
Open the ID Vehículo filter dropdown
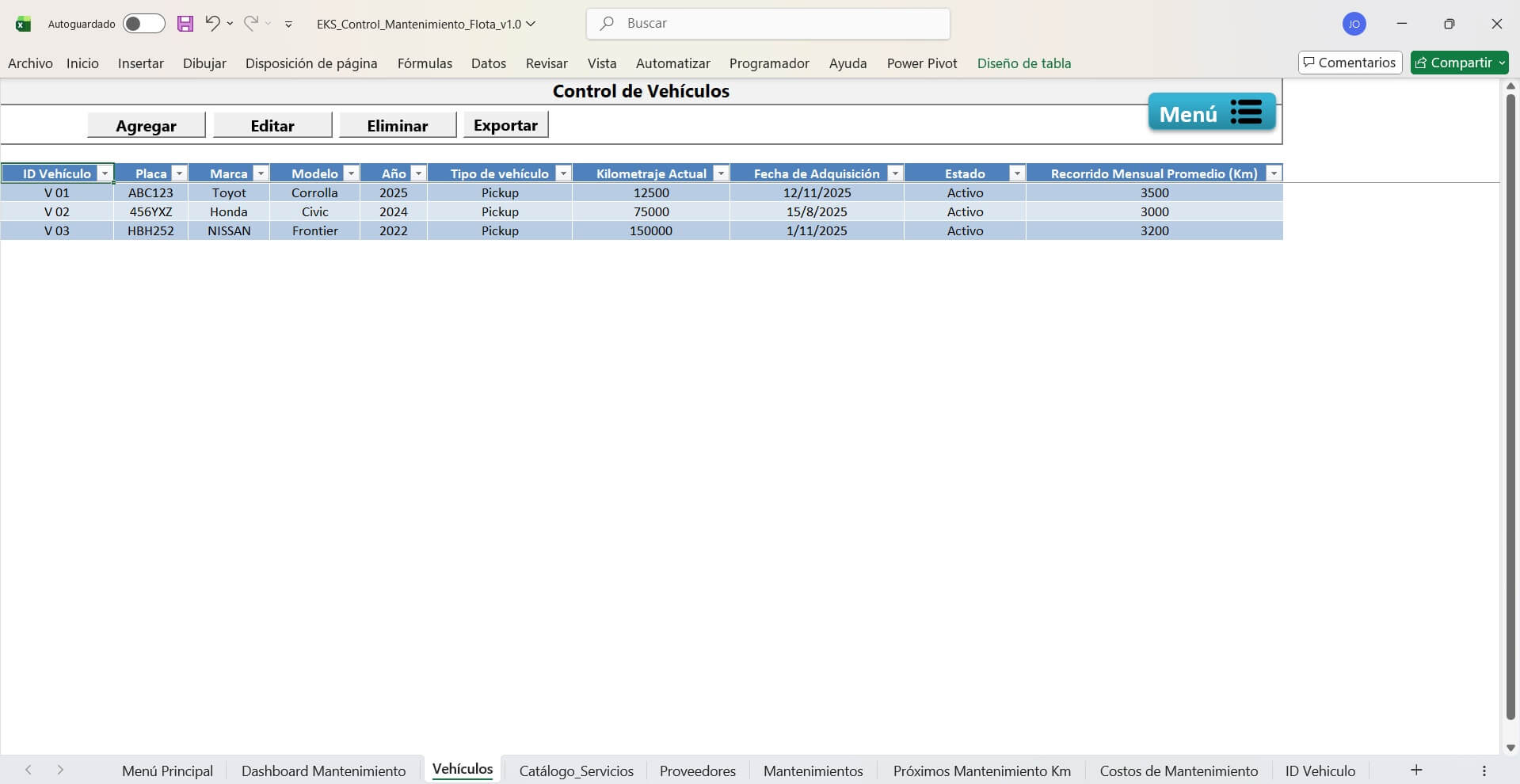click(x=105, y=173)
